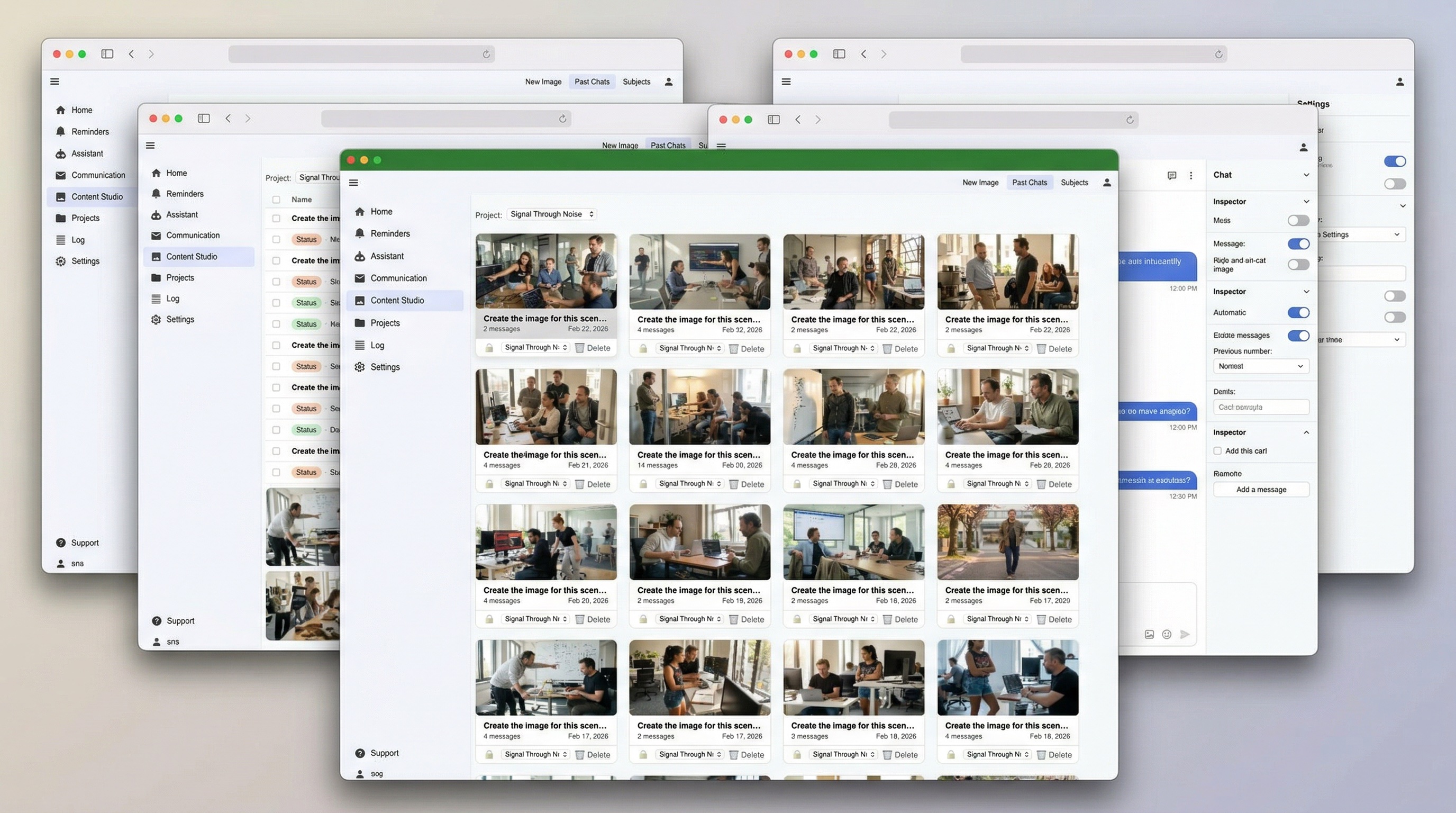The width and height of the screenshot is (1456, 813).
Task: Open the emoji picker icon in chat composer
Action: tap(1167, 634)
